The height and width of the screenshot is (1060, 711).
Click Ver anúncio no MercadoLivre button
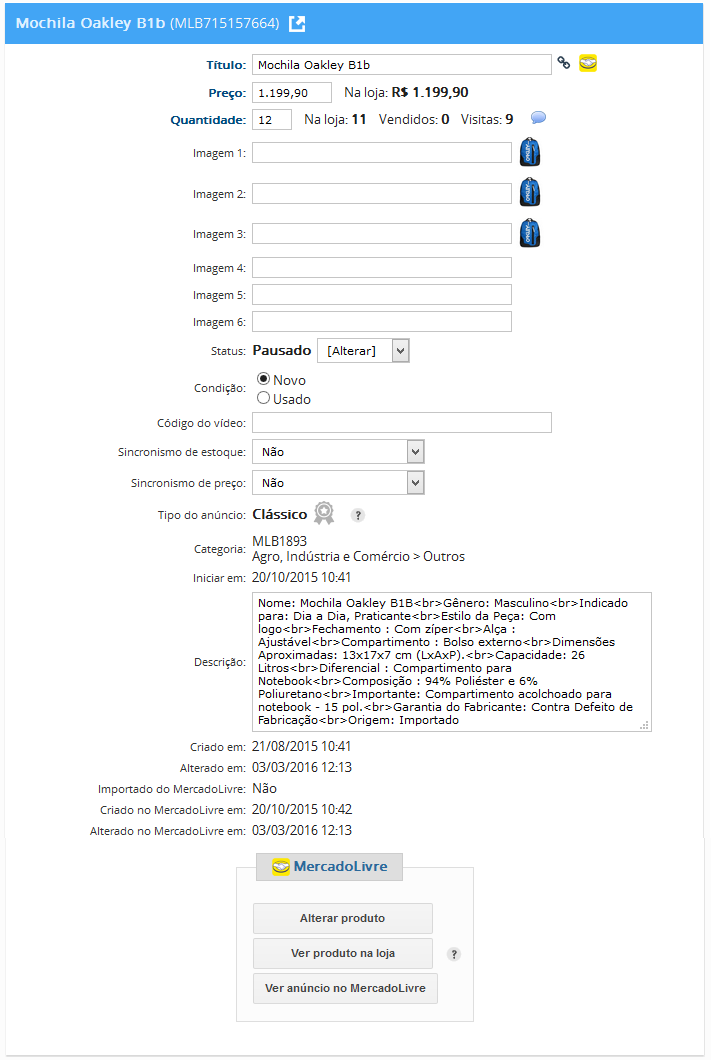[345, 988]
